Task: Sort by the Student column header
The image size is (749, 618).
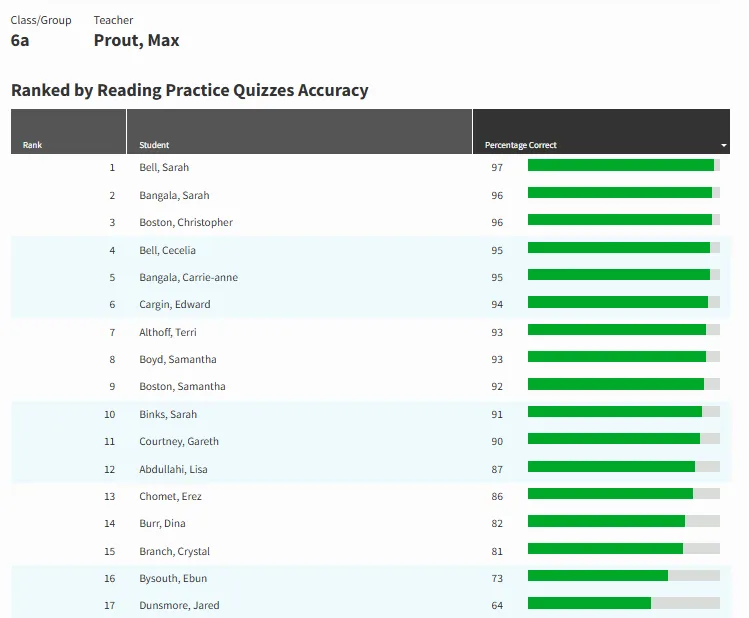Action: [x=300, y=131]
